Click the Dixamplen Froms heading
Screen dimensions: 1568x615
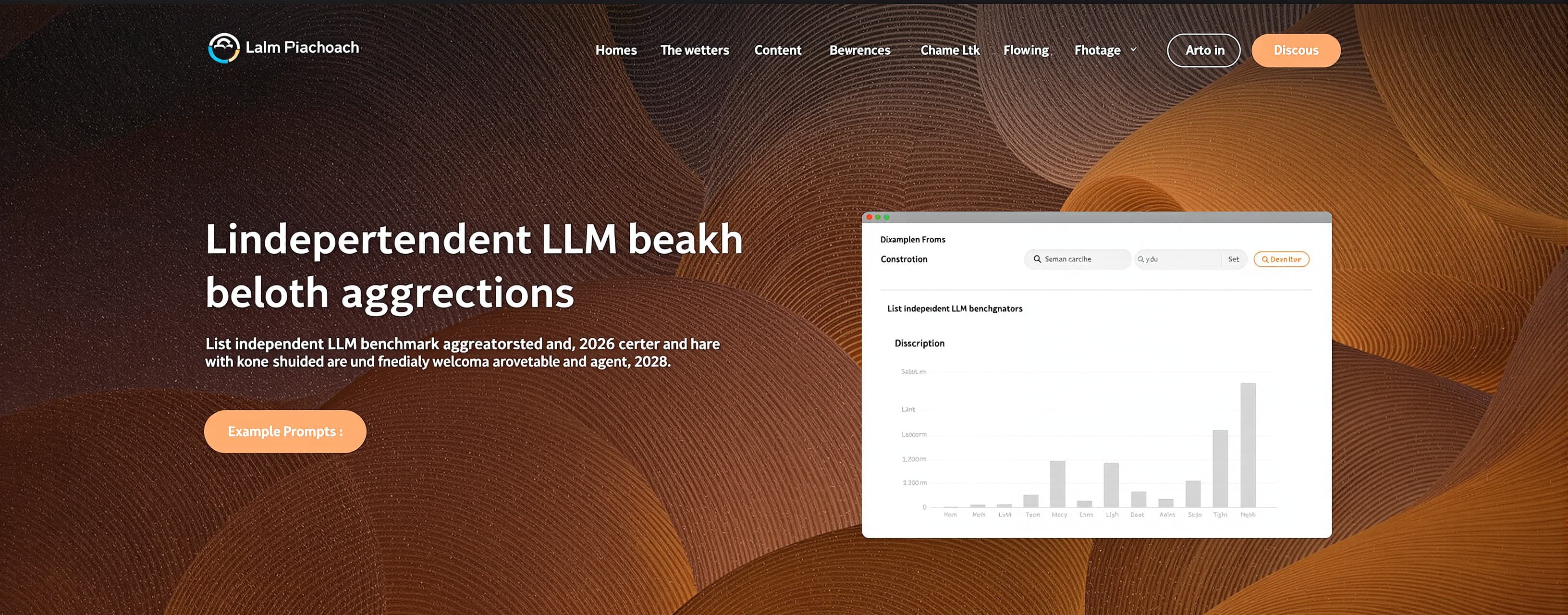[912, 239]
